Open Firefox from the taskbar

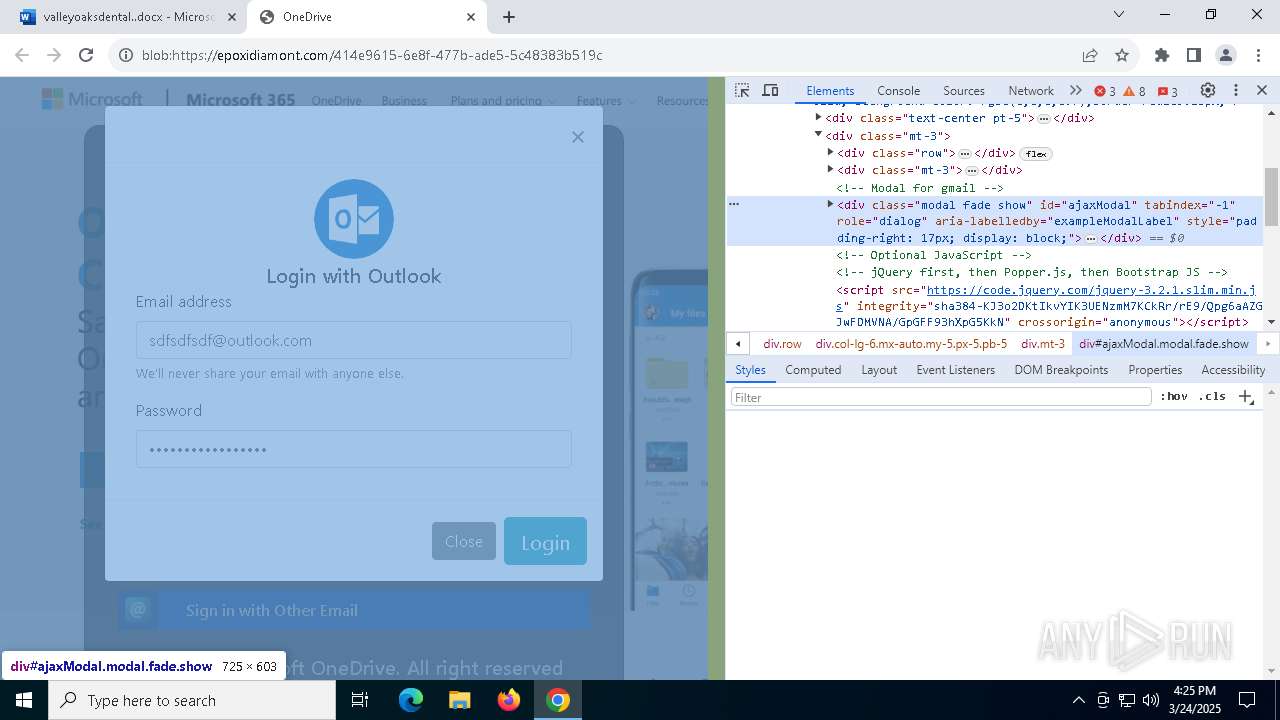[508, 700]
